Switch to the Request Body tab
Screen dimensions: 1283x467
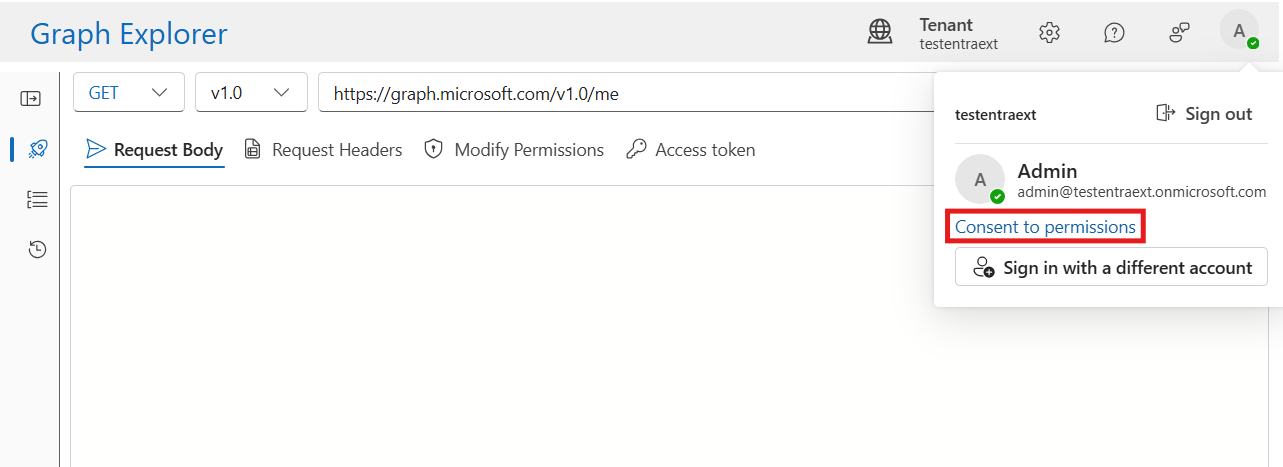[155, 150]
